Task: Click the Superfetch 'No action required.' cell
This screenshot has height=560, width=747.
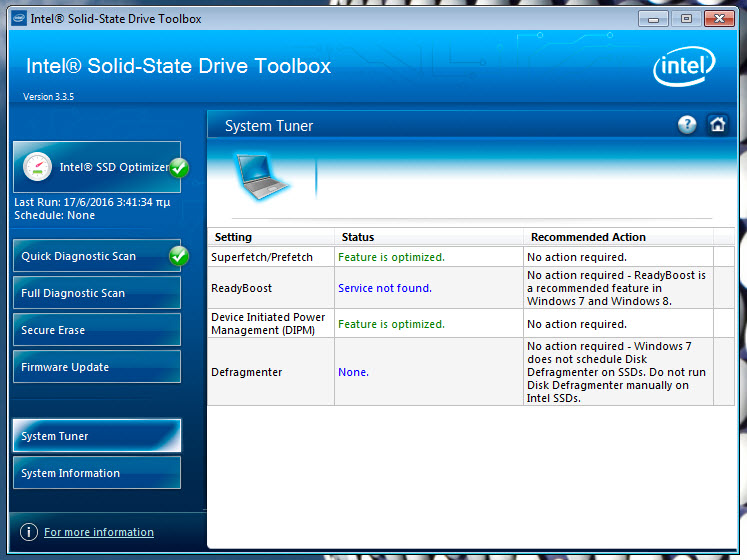Action: pos(618,257)
